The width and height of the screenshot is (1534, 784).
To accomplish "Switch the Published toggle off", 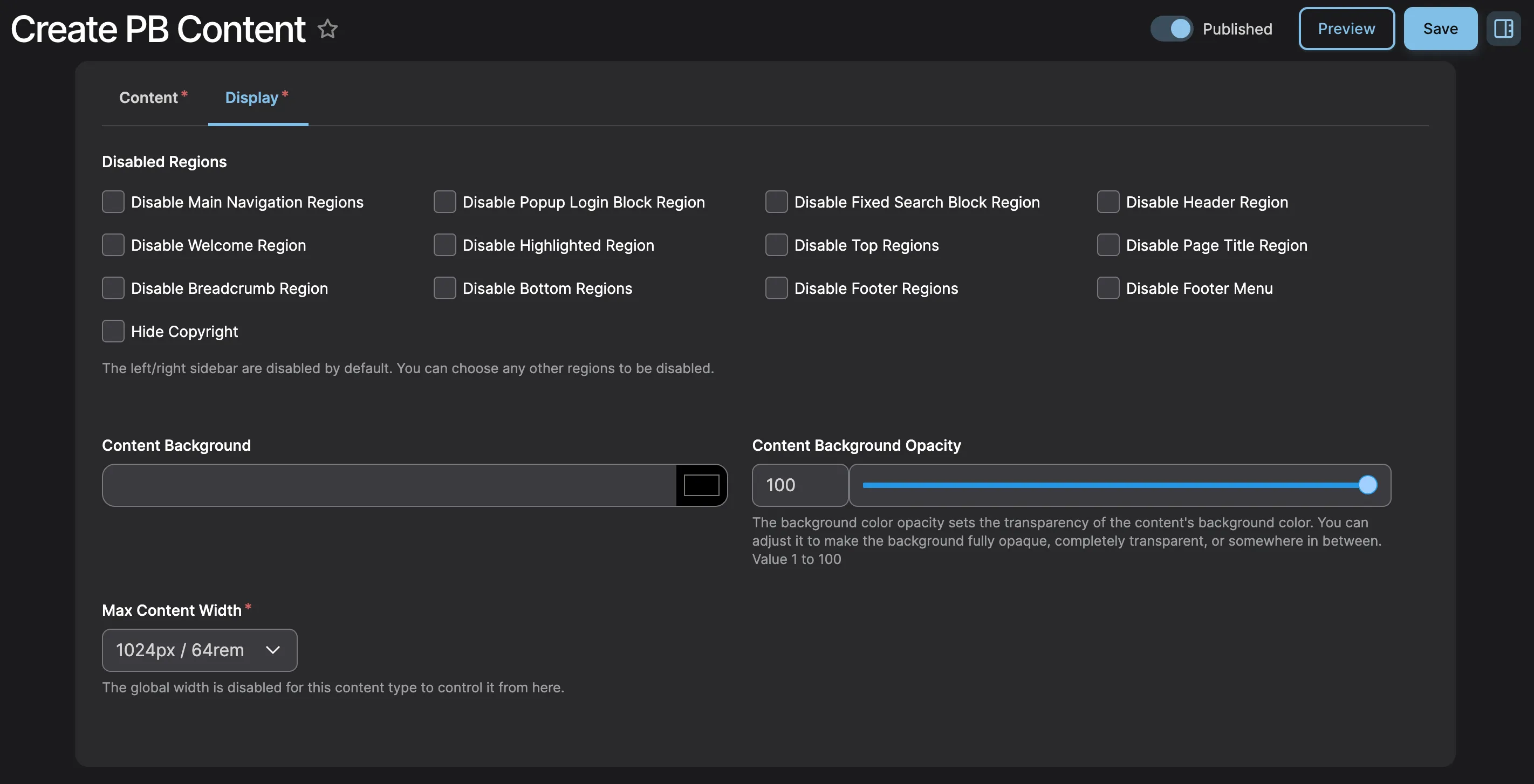I will click(x=1172, y=29).
